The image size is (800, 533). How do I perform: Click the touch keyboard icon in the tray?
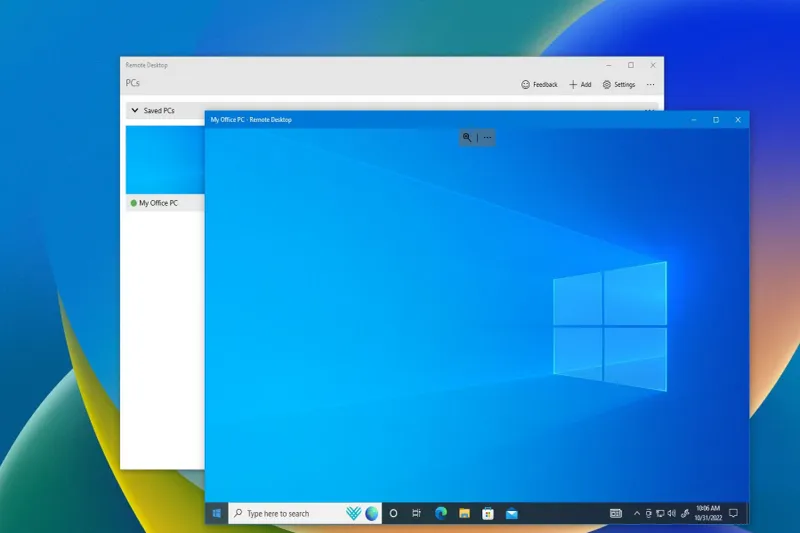(x=616, y=513)
